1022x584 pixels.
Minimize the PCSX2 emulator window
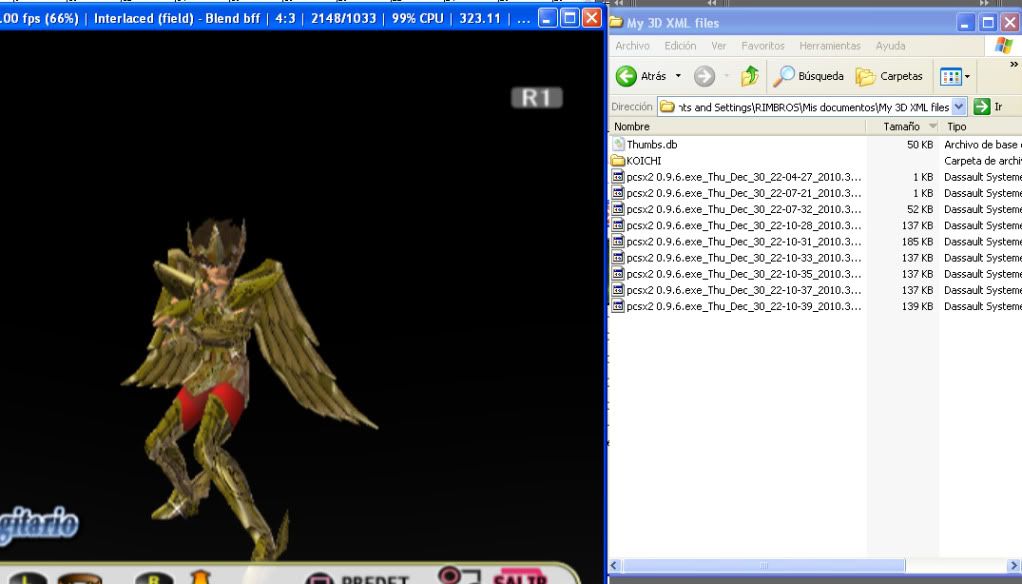pos(548,18)
